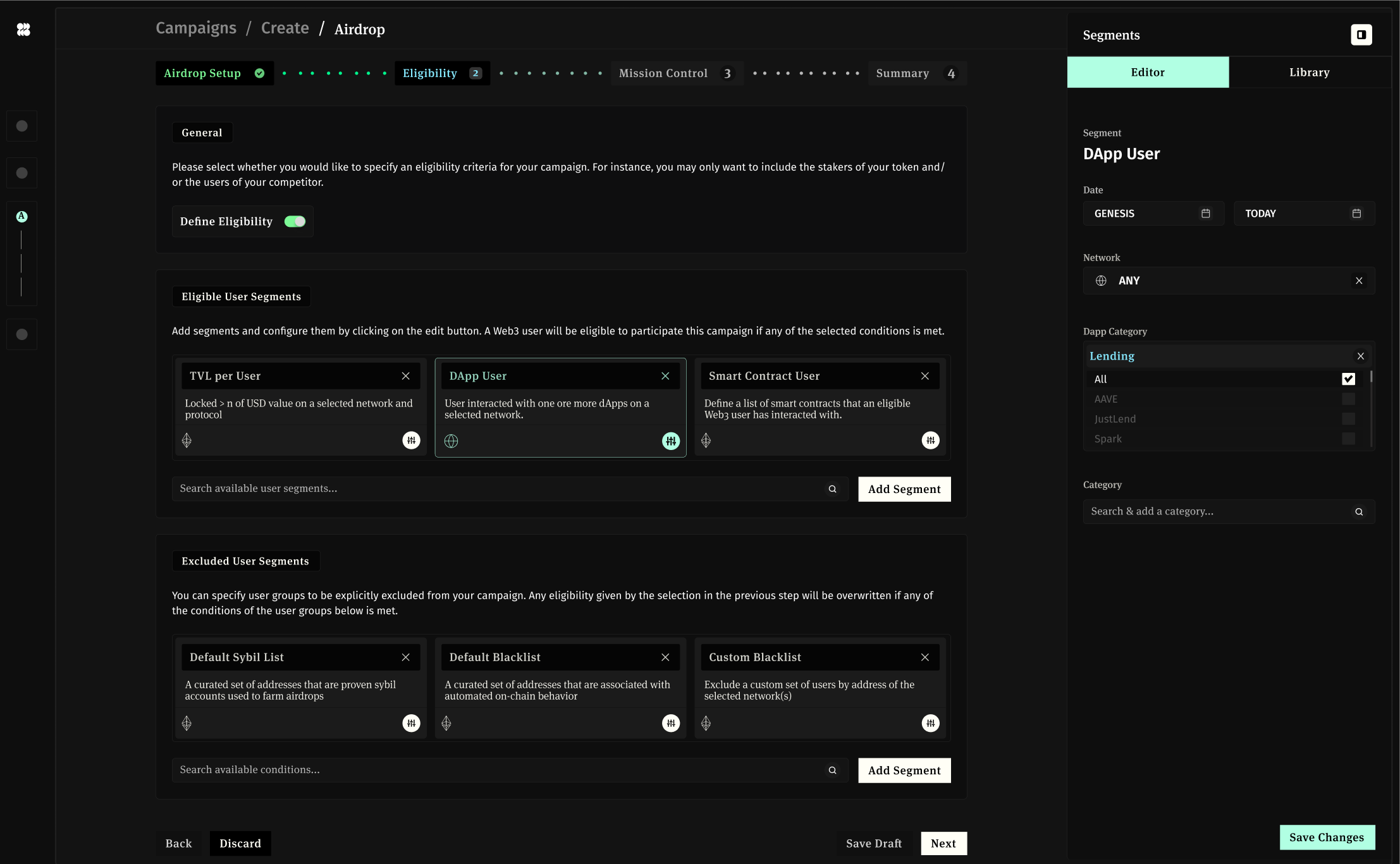Open the Default Sybil List settings icon
1400x864 pixels.
coord(411,723)
